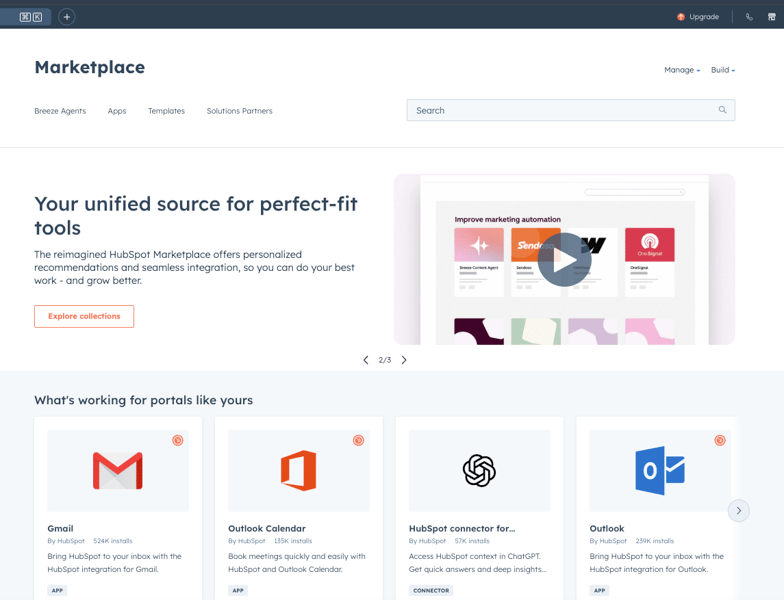The height and width of the screenshot is (600, 784).
Task: Open the phone calling icon
Action: coord(749,17)
